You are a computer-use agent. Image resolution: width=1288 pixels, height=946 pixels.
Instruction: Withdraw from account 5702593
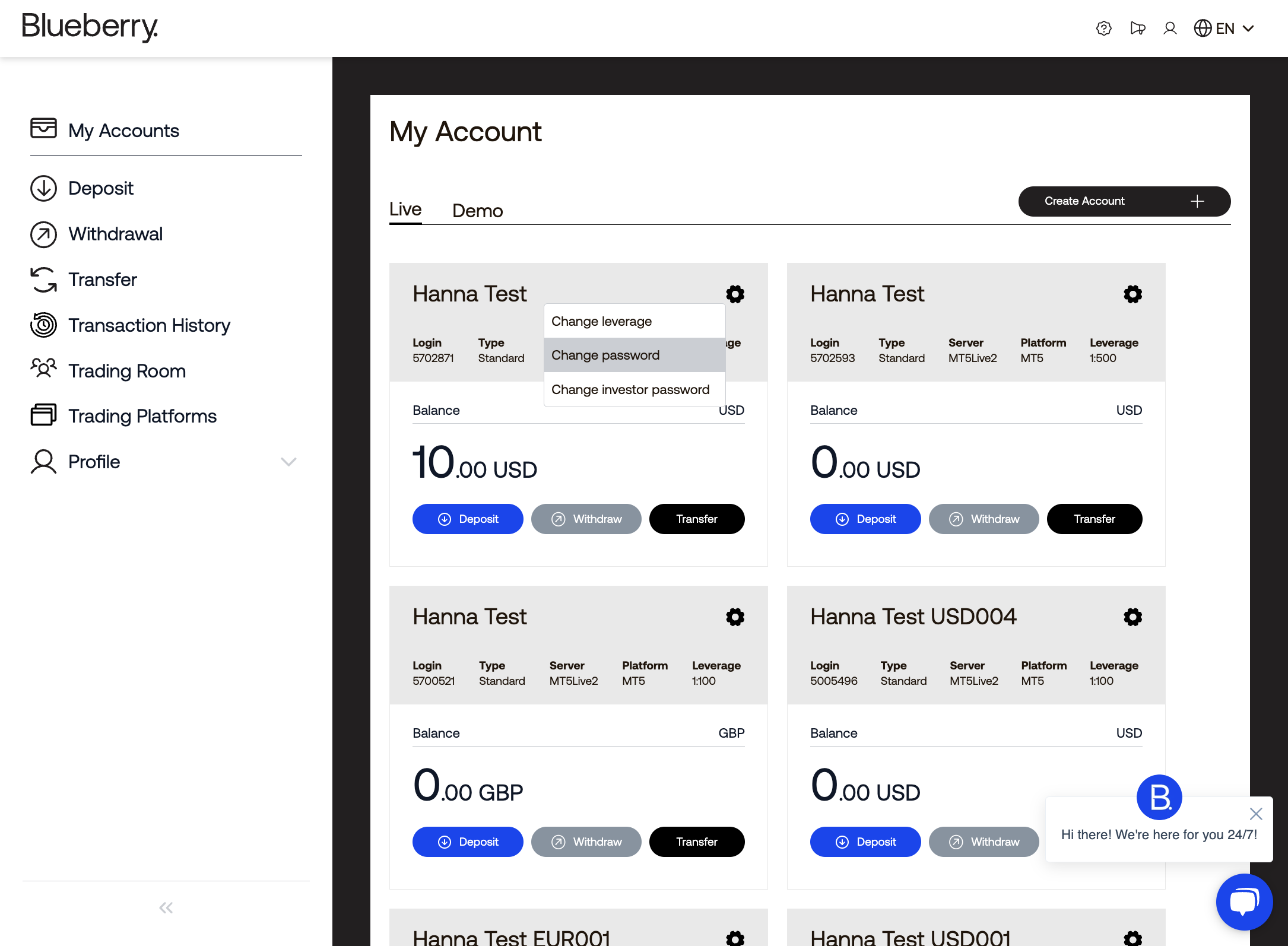click(984, 519)
